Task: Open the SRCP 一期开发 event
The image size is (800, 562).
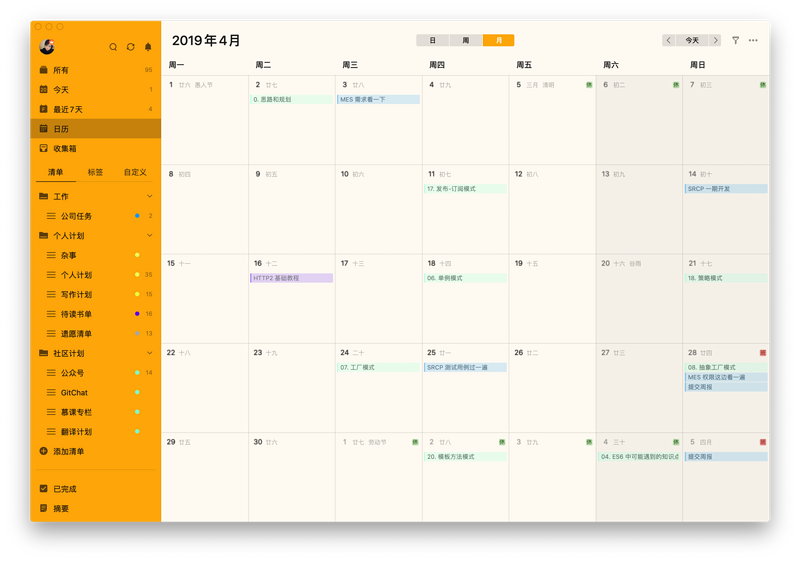Action: click(x=726, y=189)
